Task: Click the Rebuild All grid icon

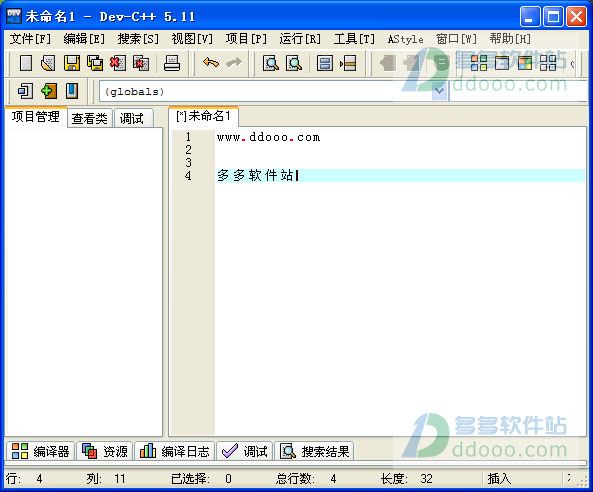Action: tap(548, 63)
